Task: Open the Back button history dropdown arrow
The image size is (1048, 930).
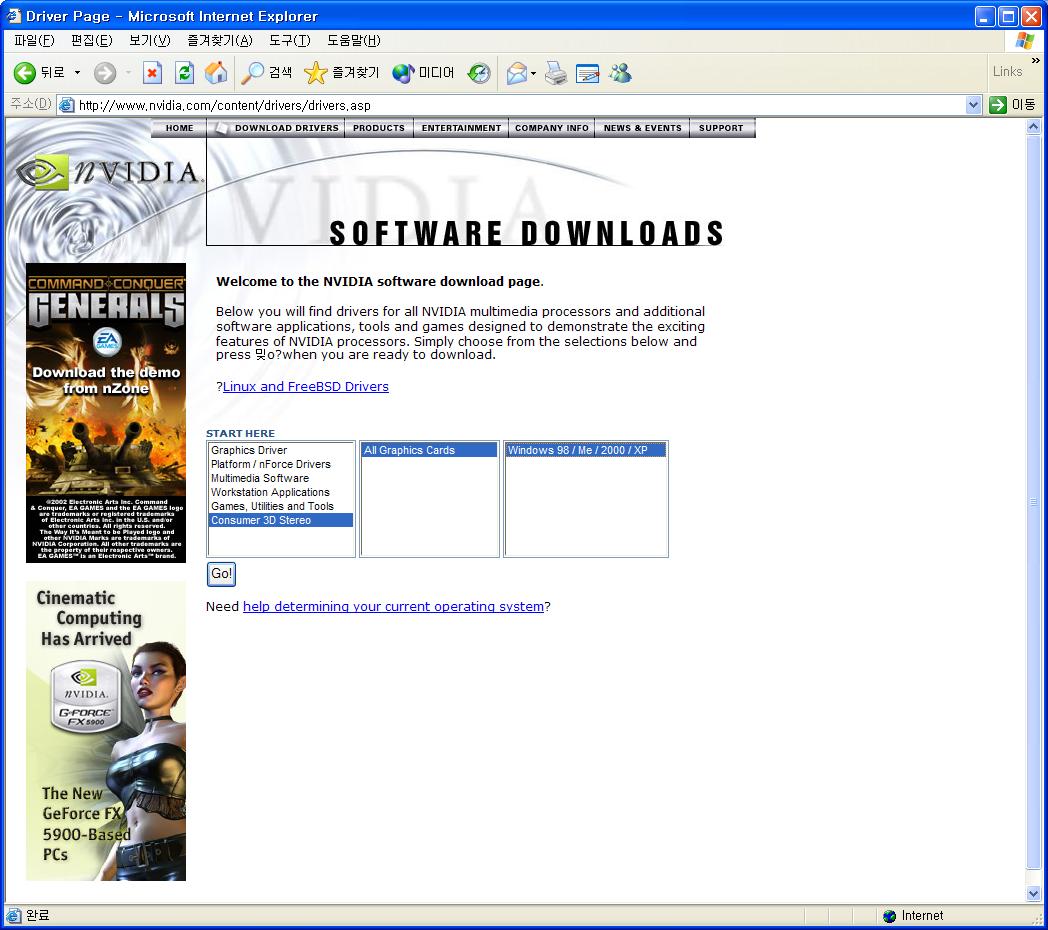Action: click(77, 73)
